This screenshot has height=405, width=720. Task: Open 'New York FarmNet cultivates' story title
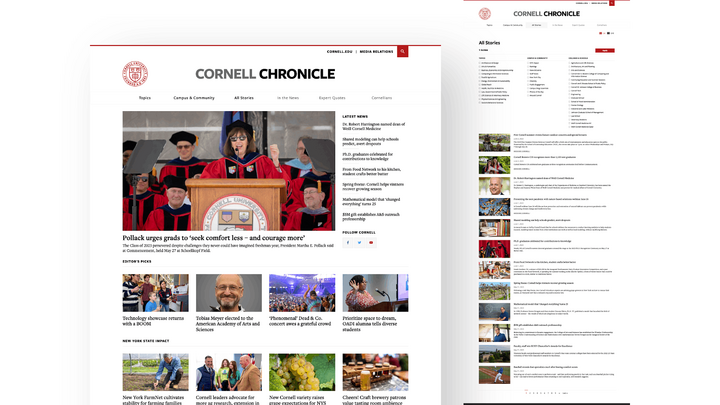(153, 400)
